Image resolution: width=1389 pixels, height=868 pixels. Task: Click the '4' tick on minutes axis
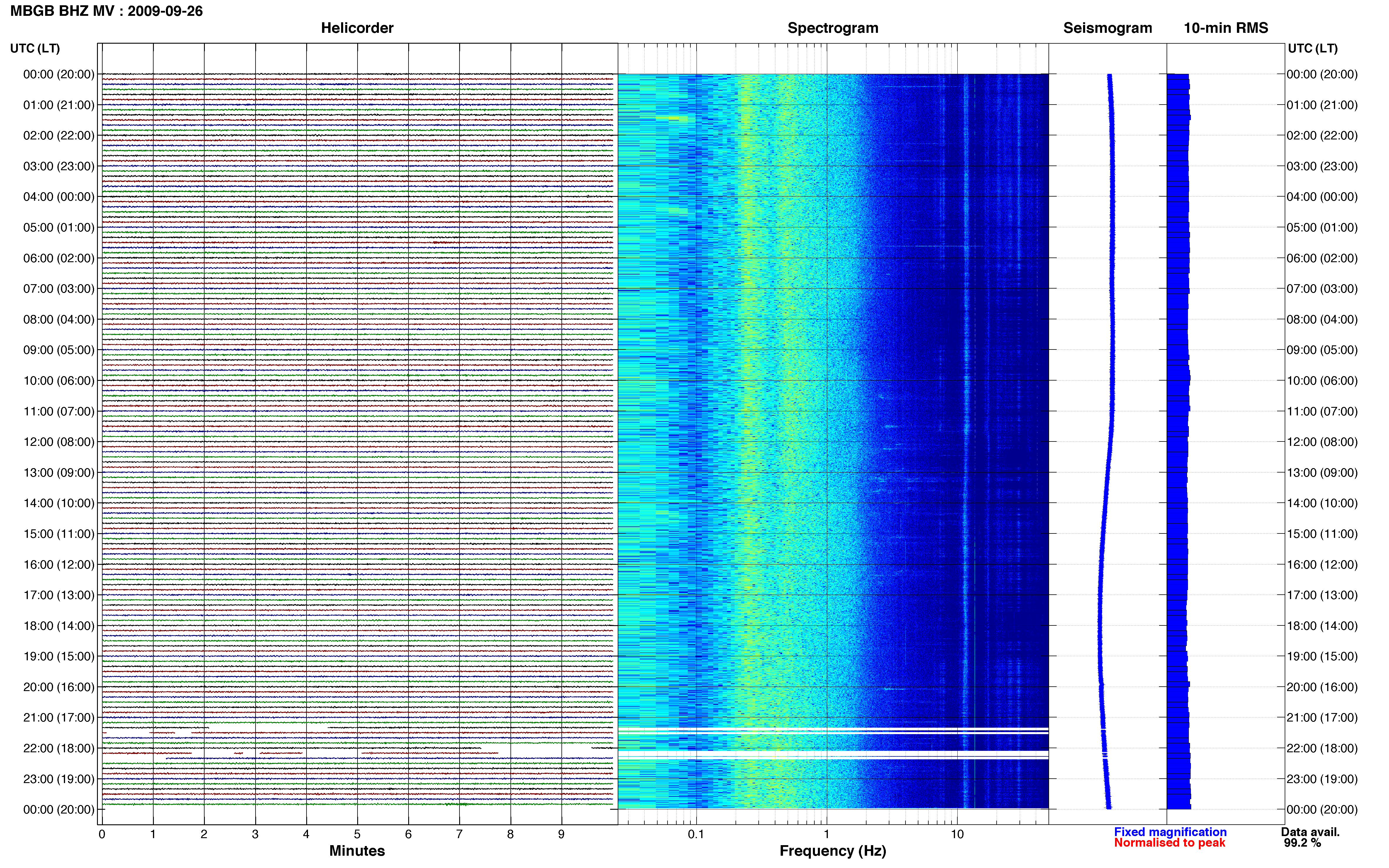tap(306, 834)
